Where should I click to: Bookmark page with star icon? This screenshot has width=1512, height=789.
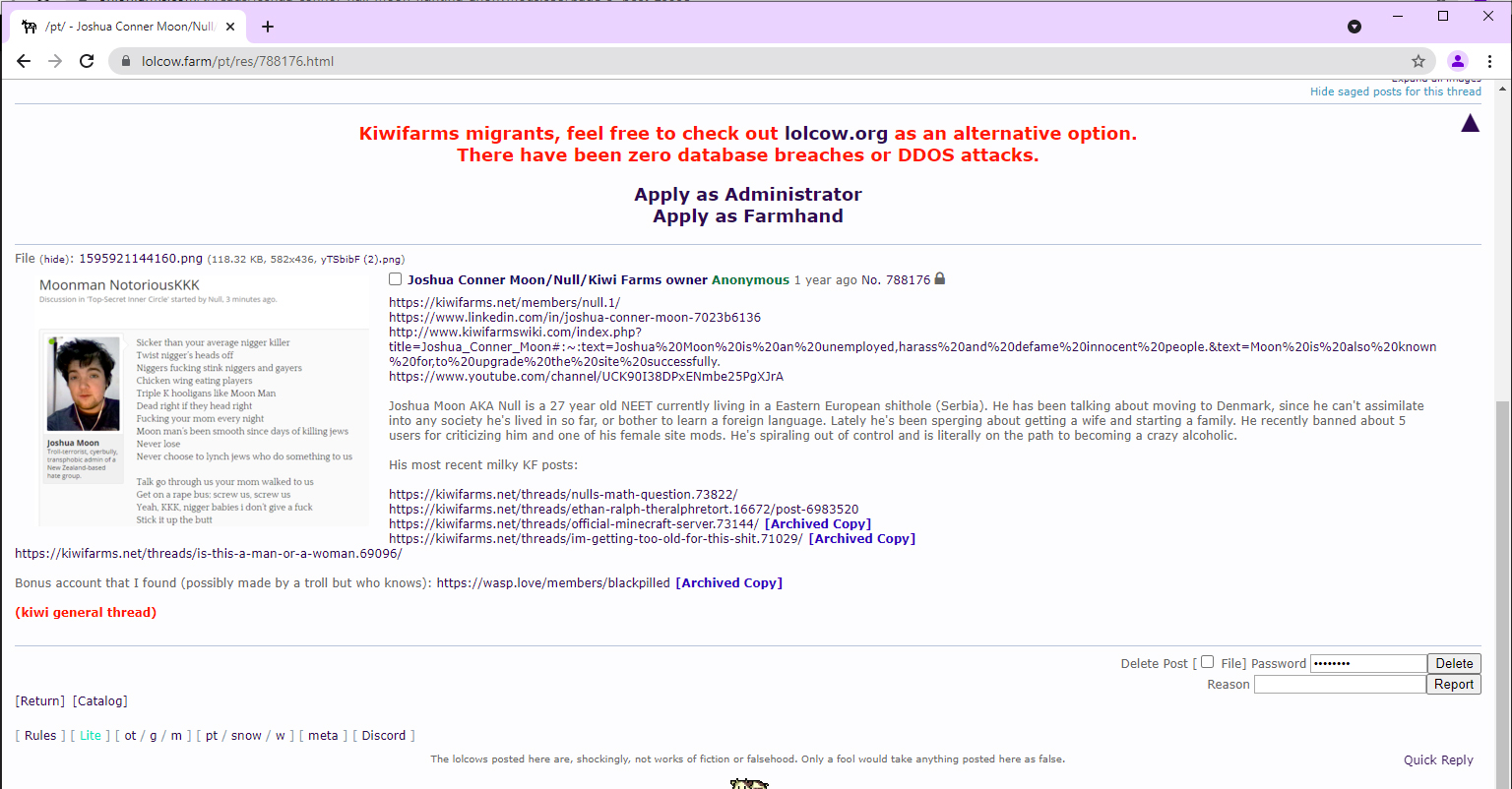pos(1418,61)
